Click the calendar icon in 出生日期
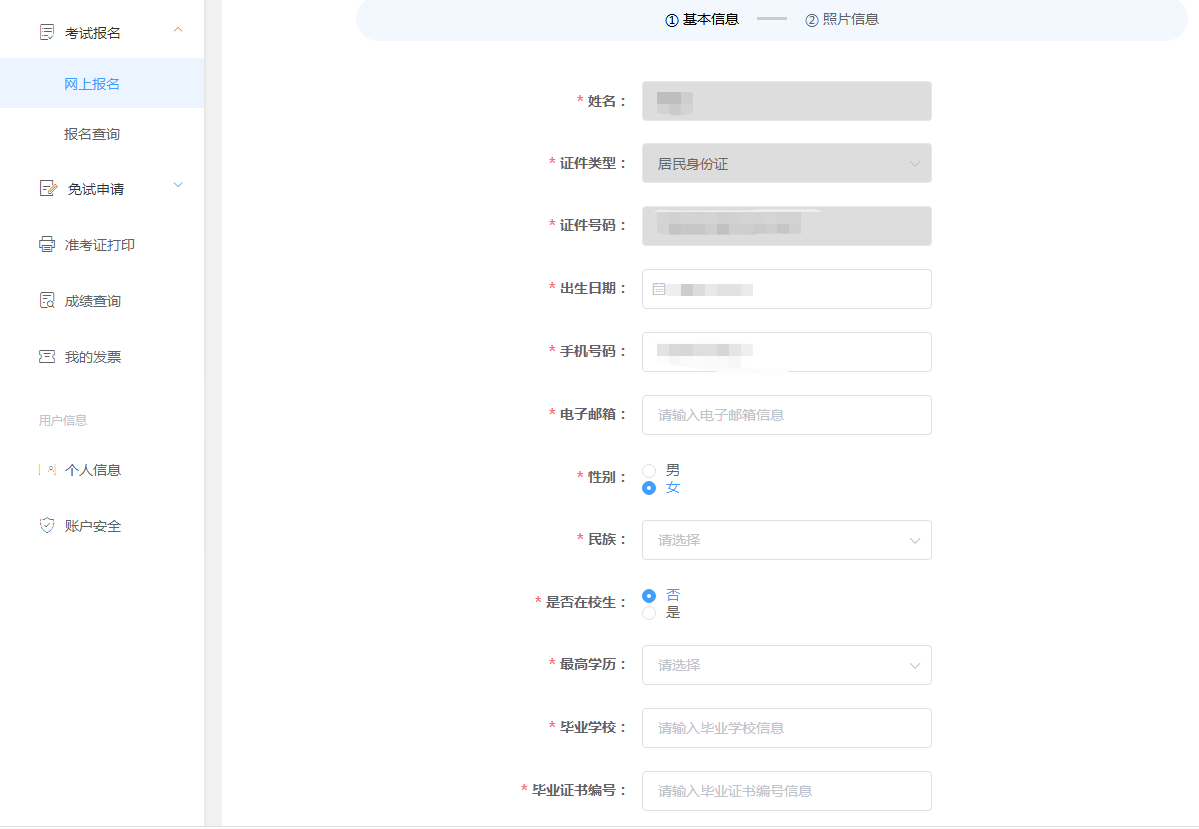1199x829 pixels. 658,289
